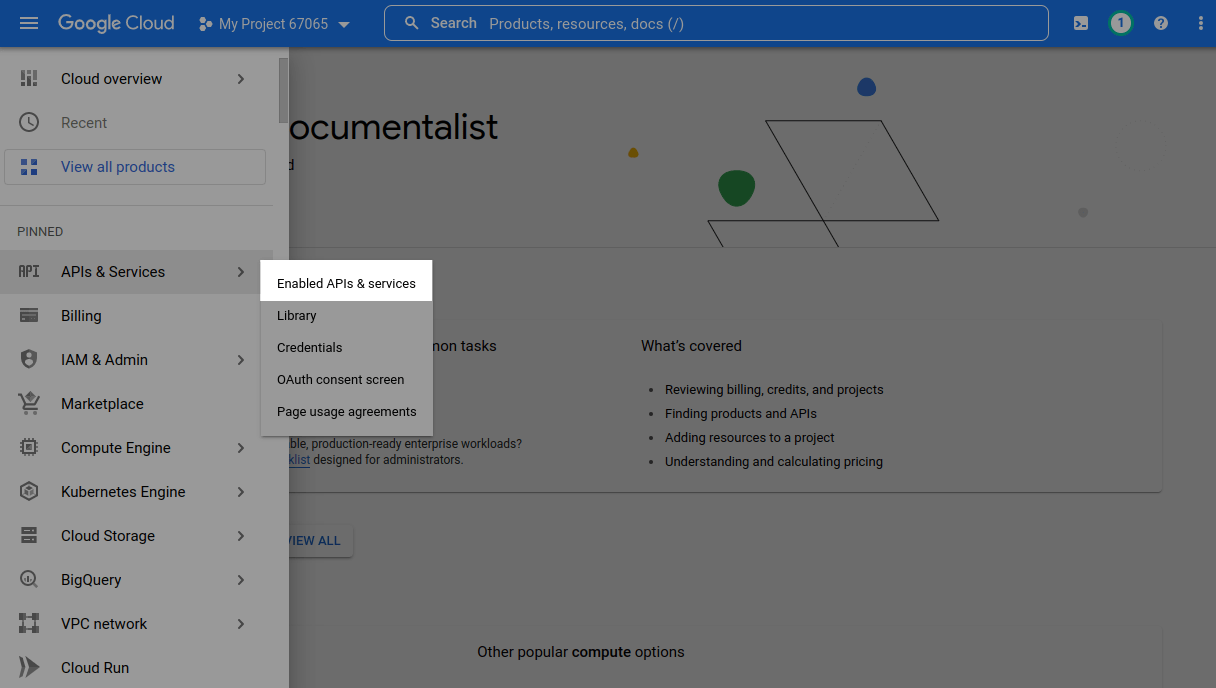Open the Recent list

point(137,123)
